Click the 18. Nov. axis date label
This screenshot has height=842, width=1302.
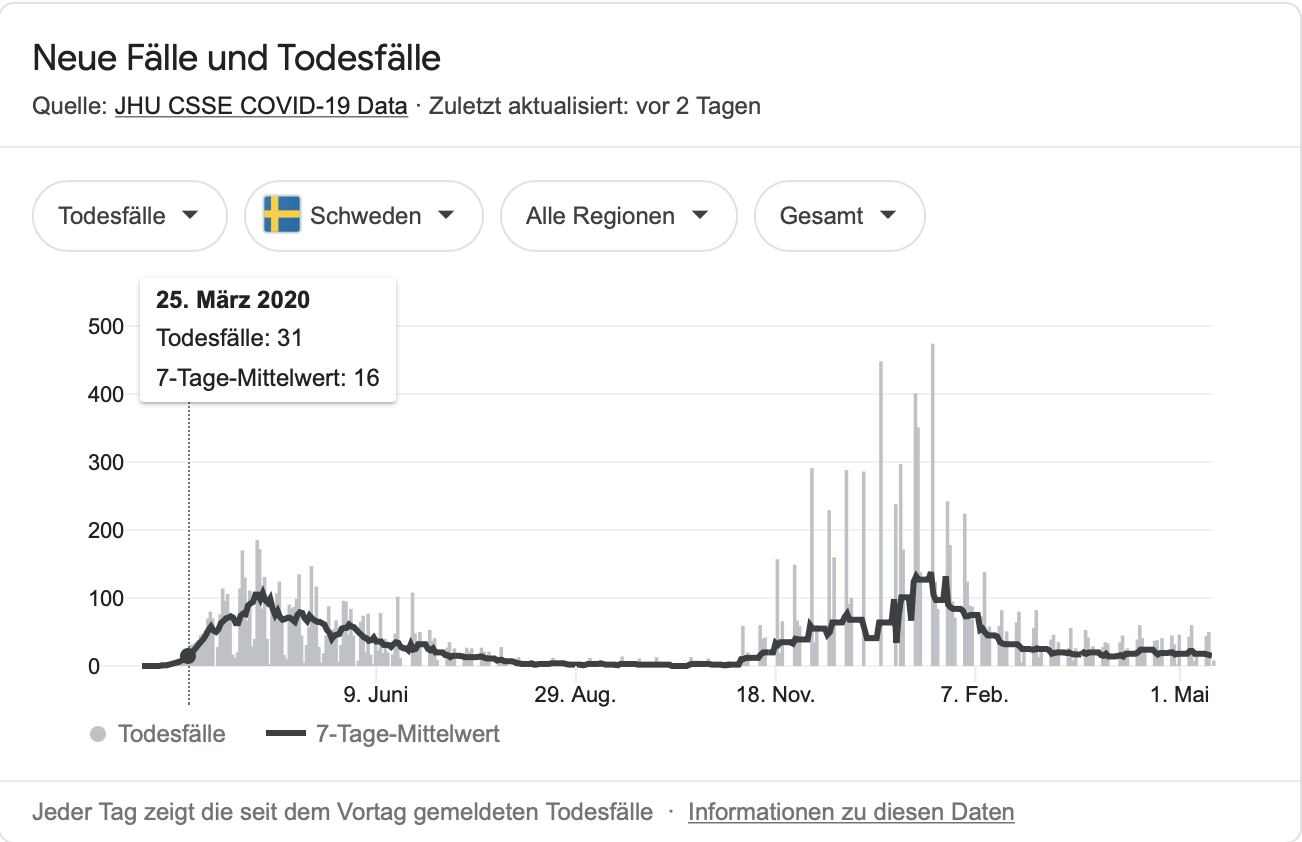[774, 695]
